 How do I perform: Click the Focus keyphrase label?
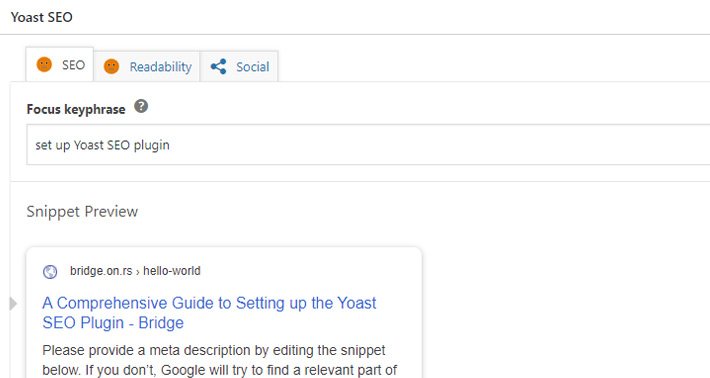[x=76, y=109]
